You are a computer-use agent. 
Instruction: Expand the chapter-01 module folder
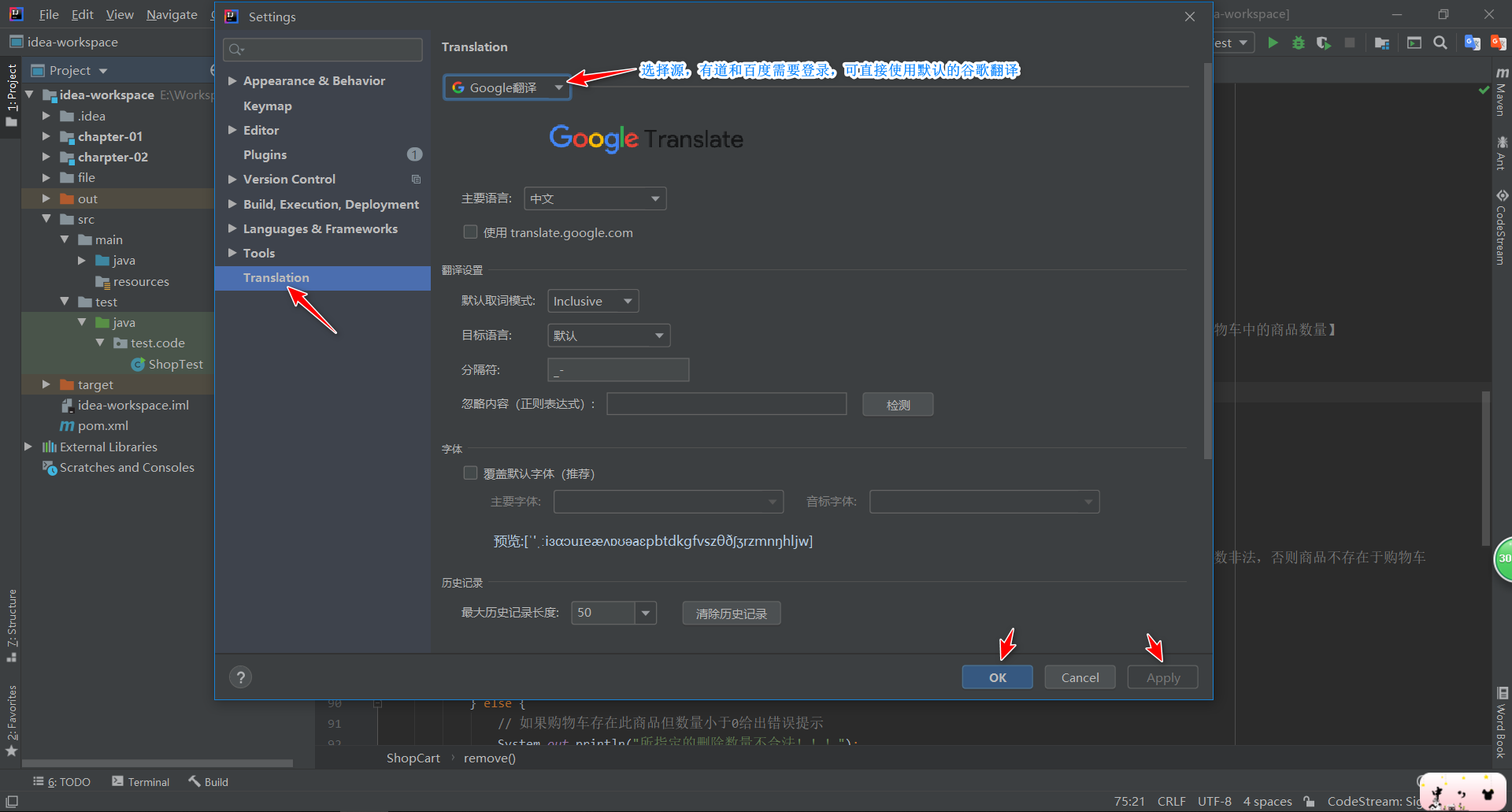click(46, 136)
